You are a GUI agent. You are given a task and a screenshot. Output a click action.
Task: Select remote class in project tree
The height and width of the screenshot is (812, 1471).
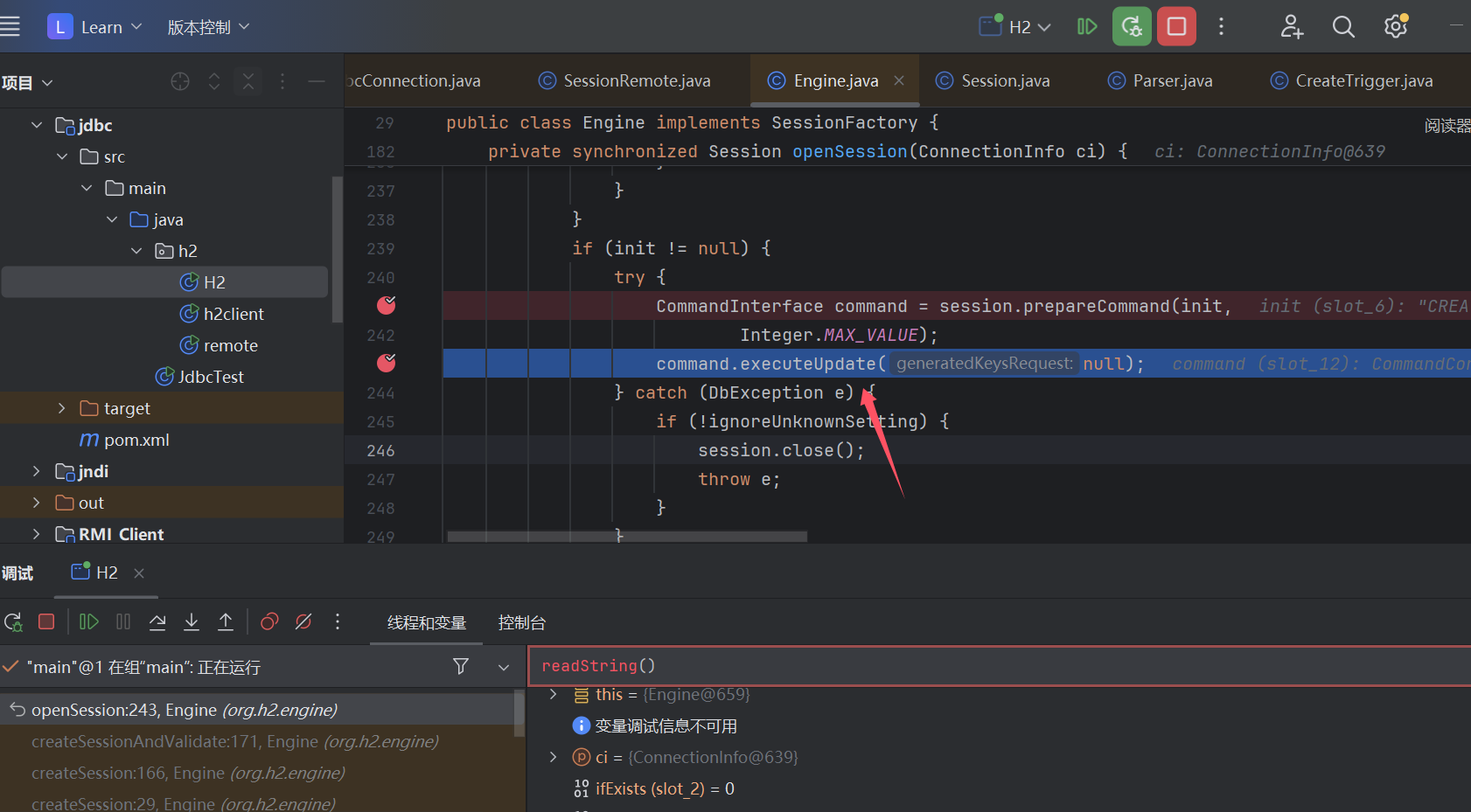point(219,345)
